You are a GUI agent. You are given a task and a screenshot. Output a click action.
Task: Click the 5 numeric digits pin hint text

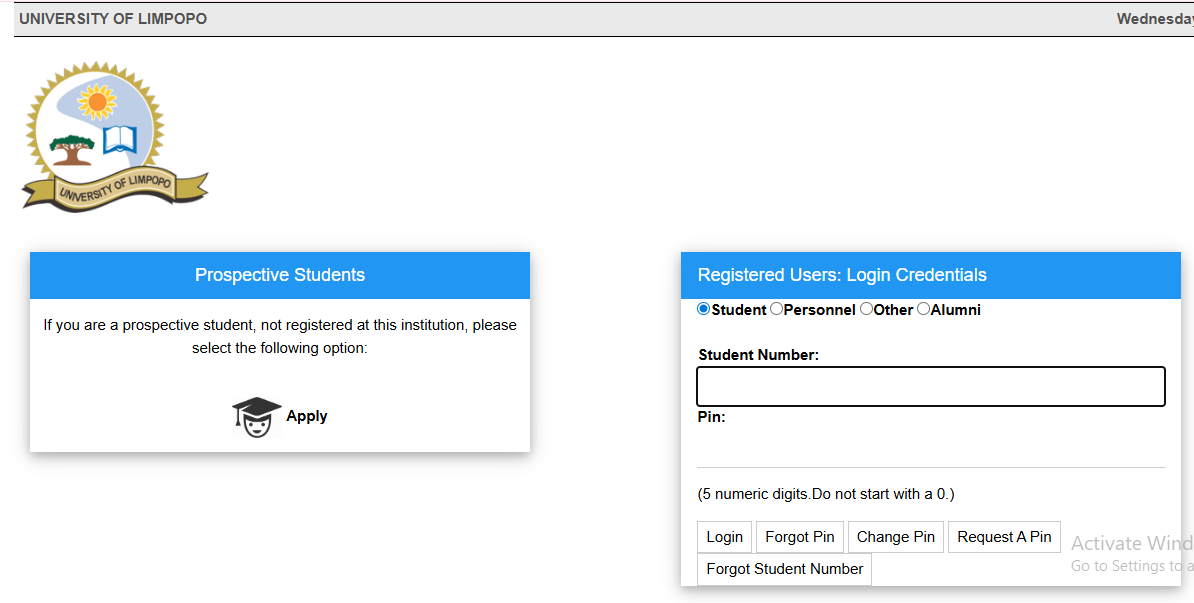click(x=826, y=494)
